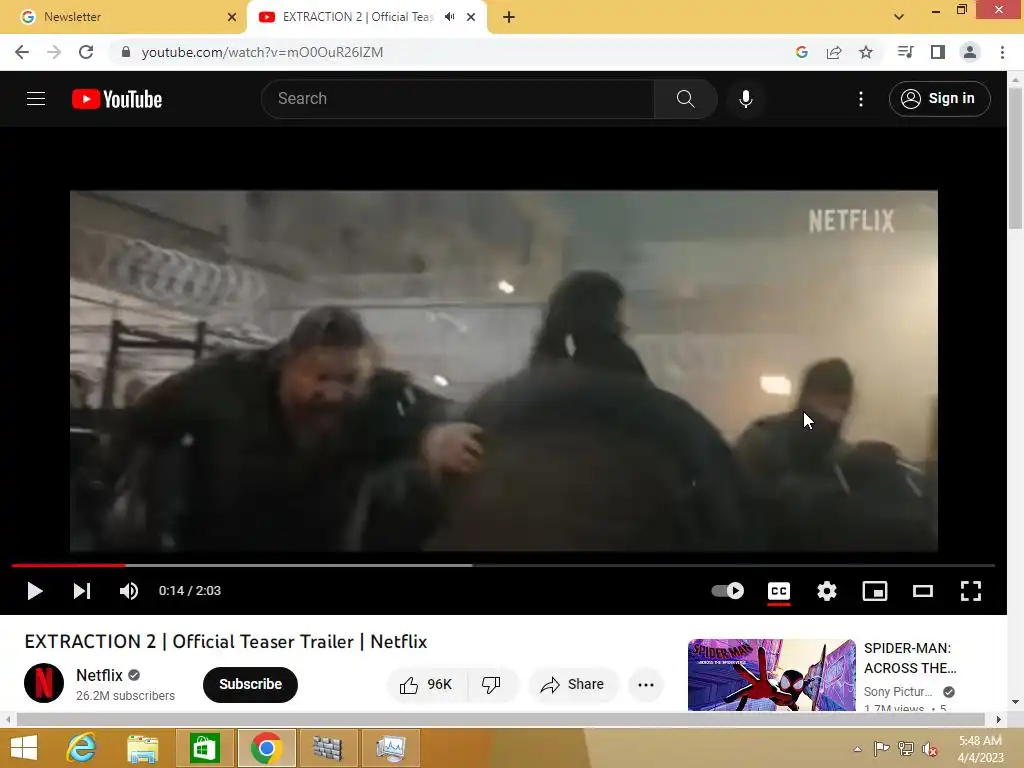Close the Newsletter tab
Image resolution: width=1024 pixels, height=768 pixels.
[232, 17]
